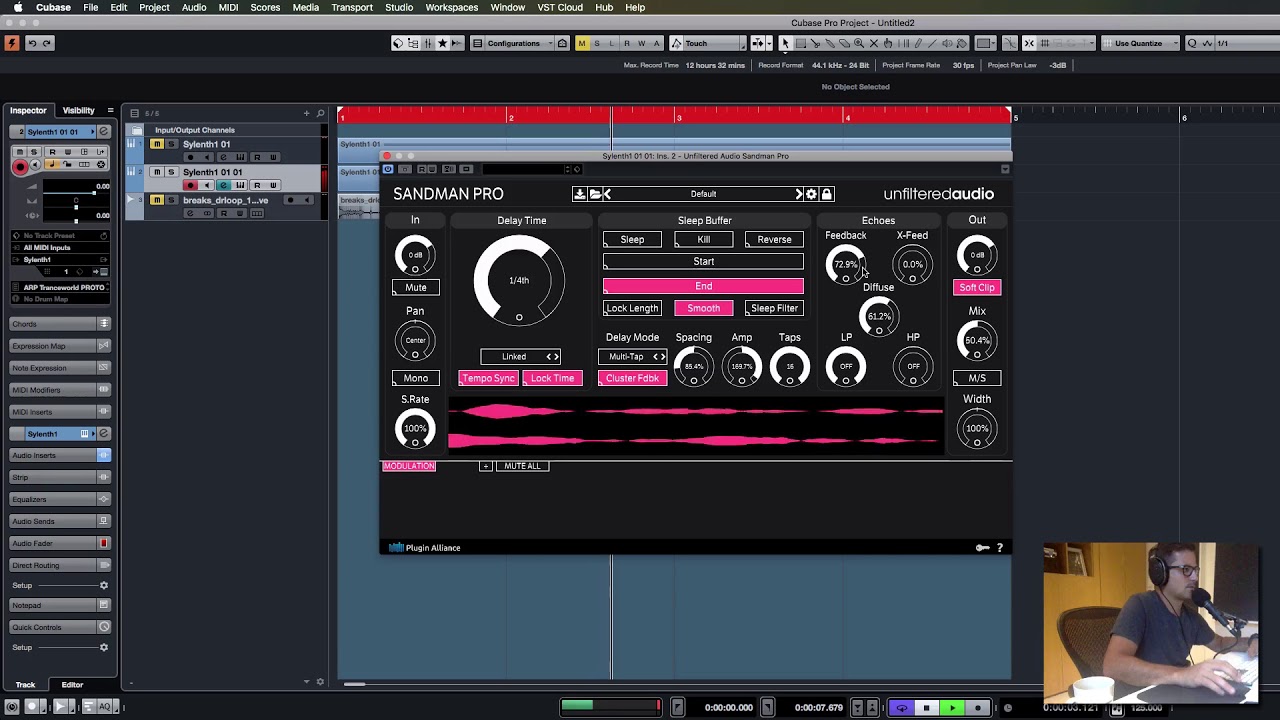Toggle Cluster Fdbk button
Image resolution: width=1280 pixels, height=720 pixels.
632,378
